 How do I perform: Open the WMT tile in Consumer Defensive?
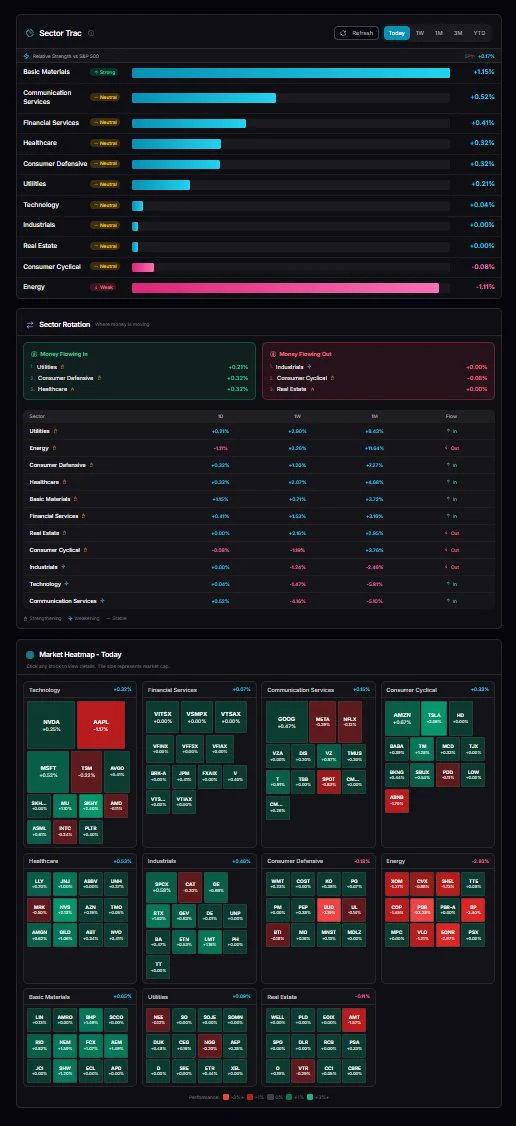pyautogui.click(x=278, y=883)
